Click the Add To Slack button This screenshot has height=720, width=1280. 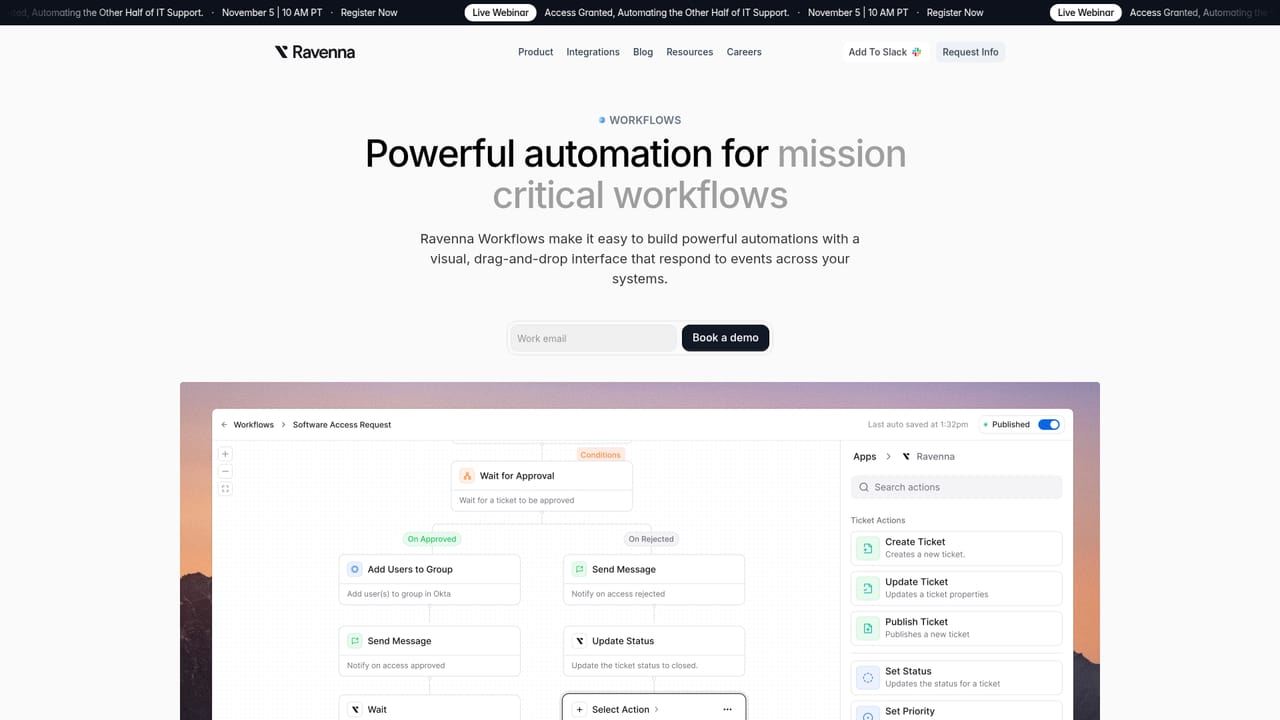click(x=885, y=52)
